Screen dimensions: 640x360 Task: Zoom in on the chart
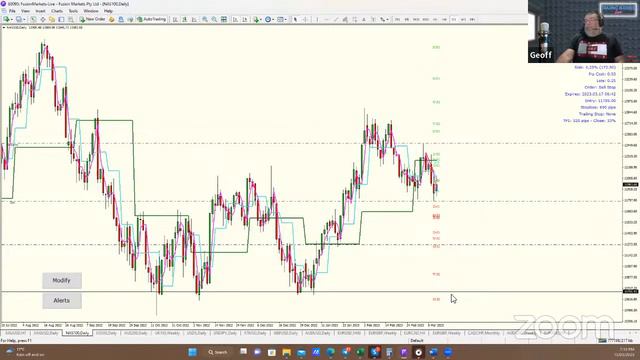(204, 19)
